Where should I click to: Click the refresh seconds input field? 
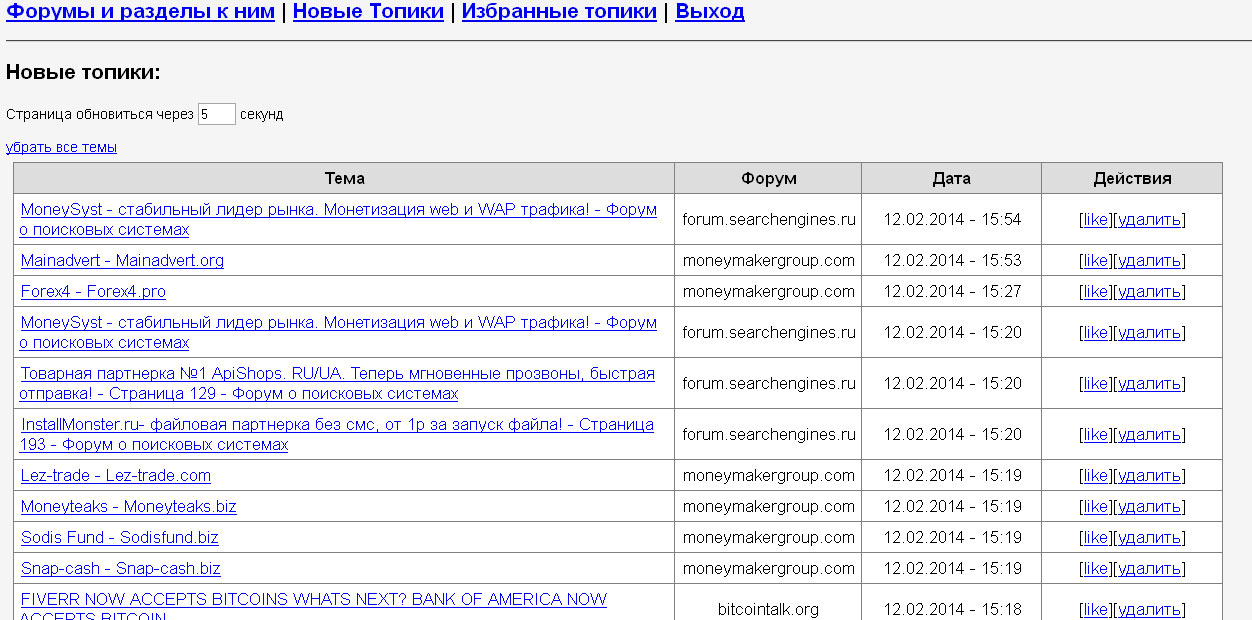pyautogui.click(x=216, y=114)
